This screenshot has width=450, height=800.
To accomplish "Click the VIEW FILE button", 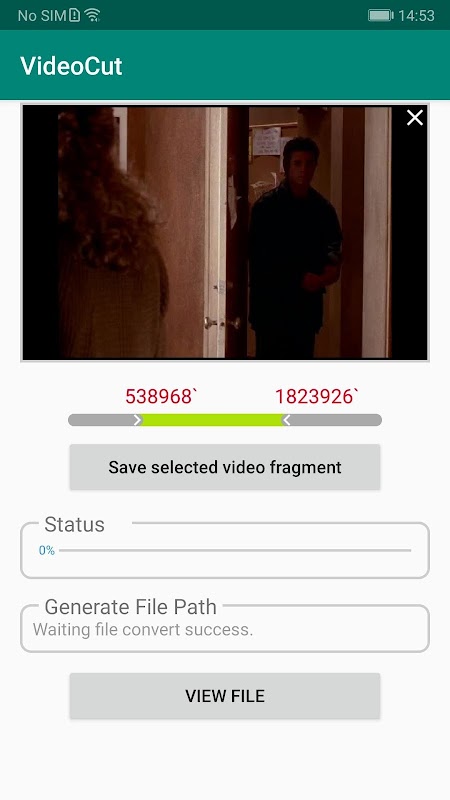I will [x=225, y=696].
